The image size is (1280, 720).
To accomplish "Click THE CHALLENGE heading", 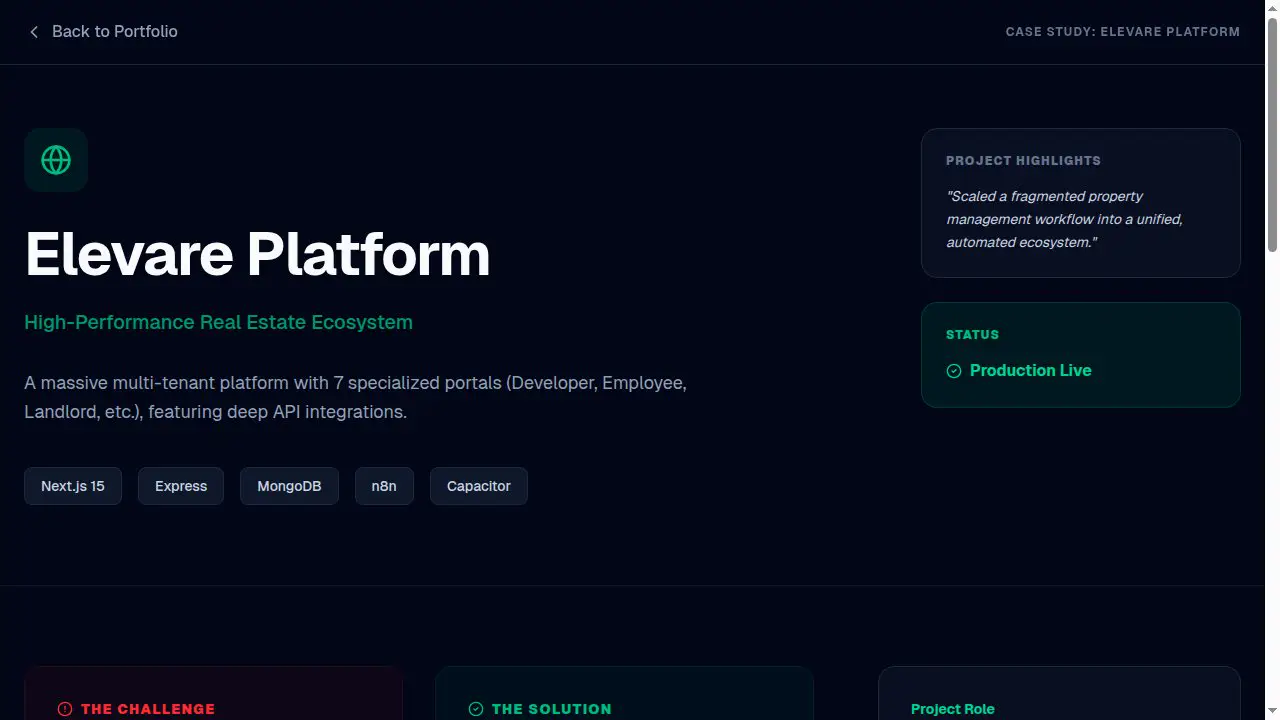I will click(148, 709).
